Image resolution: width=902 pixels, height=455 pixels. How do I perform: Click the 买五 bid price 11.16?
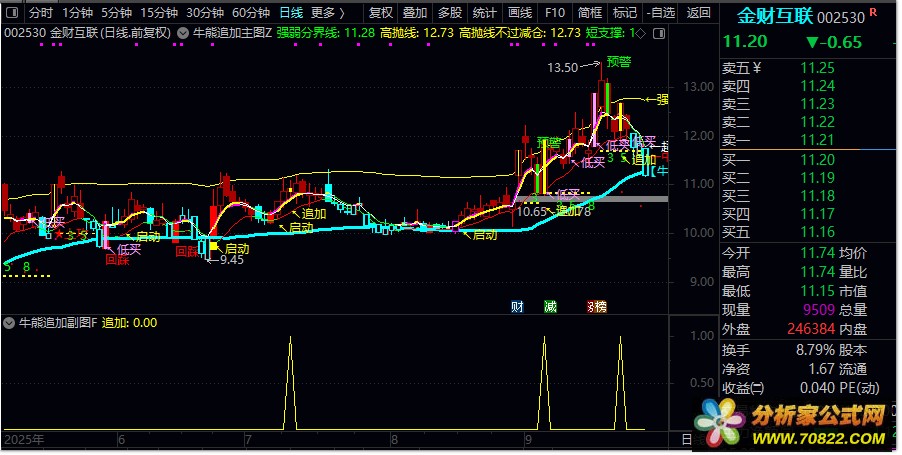[x=817, y=232]
